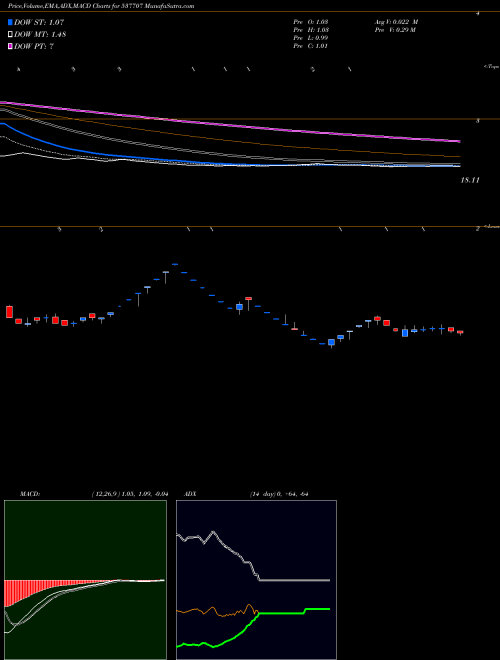Click the white DOW MT legend swatch
The height and width of the screenshot is (660, 500).
click(10, 35)
